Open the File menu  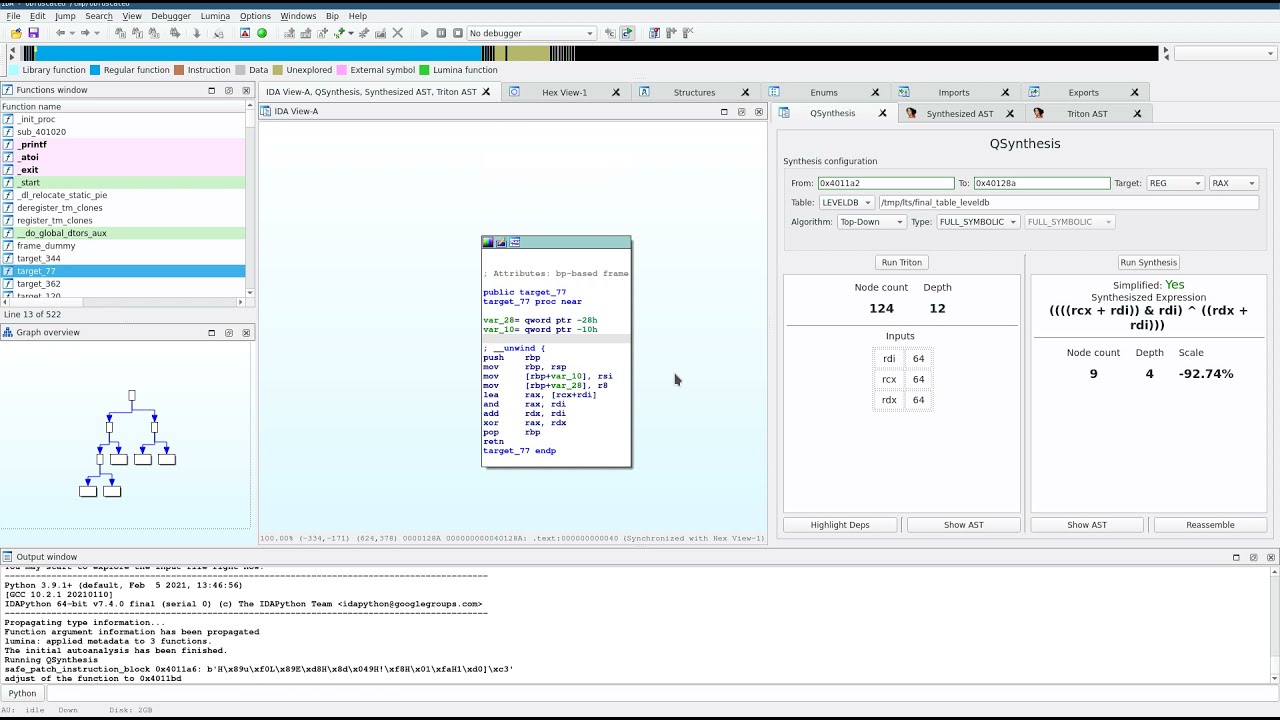(13, 16)
